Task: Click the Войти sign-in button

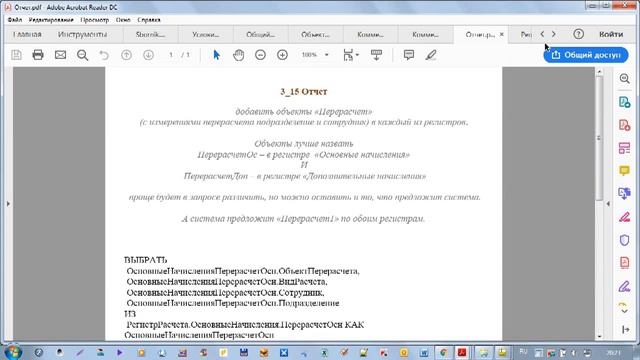Action: click(611, 34)
